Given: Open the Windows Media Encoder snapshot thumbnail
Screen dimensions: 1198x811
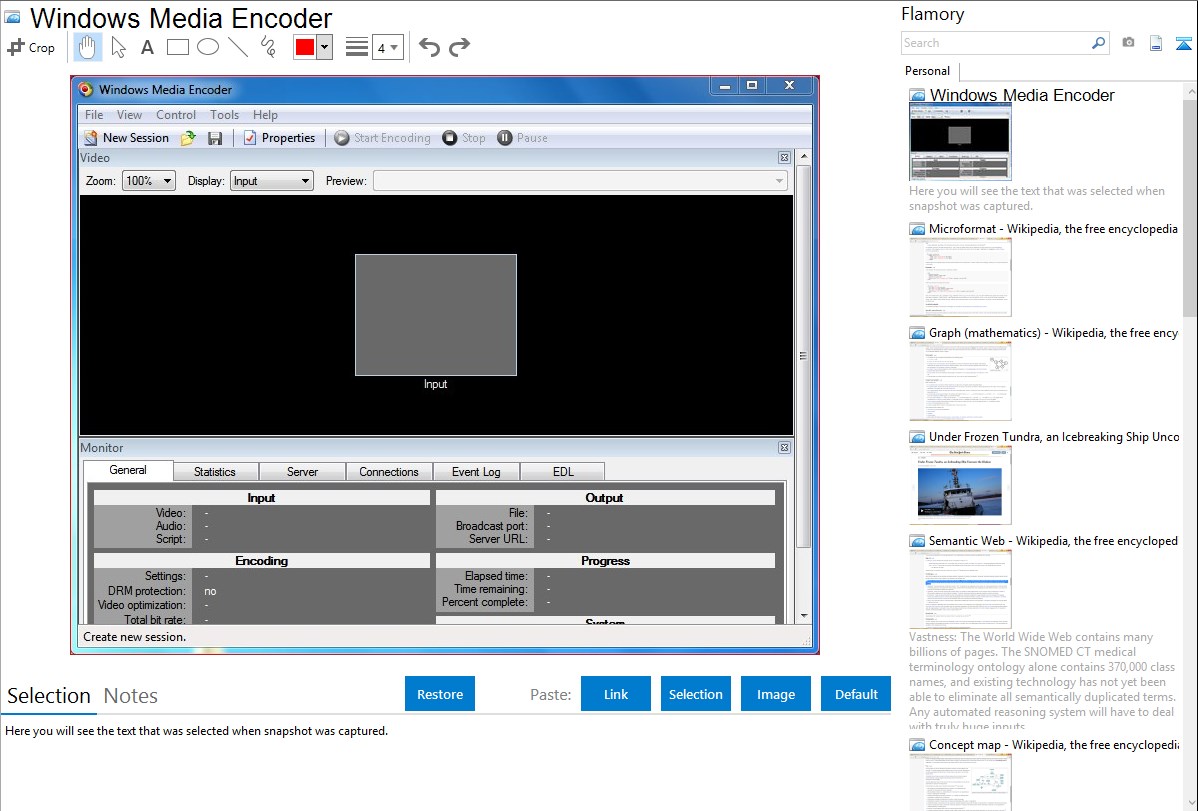Looking at the screenshot, I should pos(960,143).
